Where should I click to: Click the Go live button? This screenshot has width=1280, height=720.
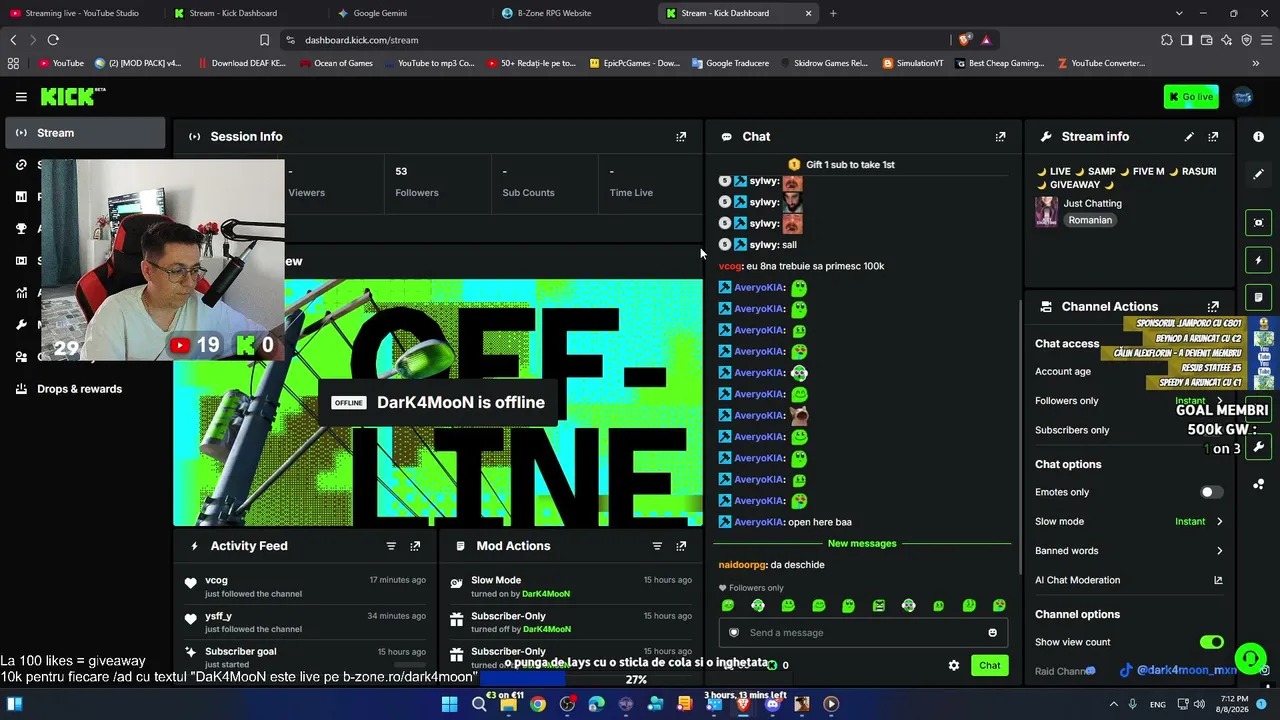(x=1191, y=97)
